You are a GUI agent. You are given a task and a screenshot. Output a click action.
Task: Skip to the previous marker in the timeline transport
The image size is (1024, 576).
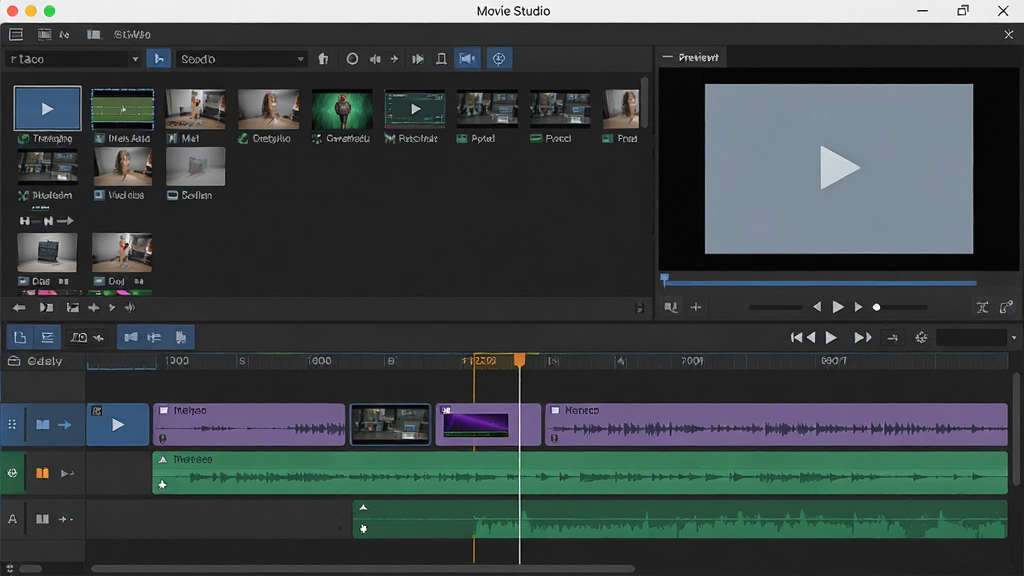[x=796, y=337]
